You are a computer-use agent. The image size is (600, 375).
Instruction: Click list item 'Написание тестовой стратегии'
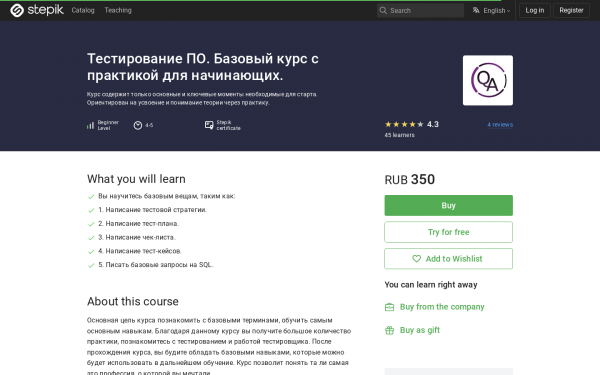point(152,210)
